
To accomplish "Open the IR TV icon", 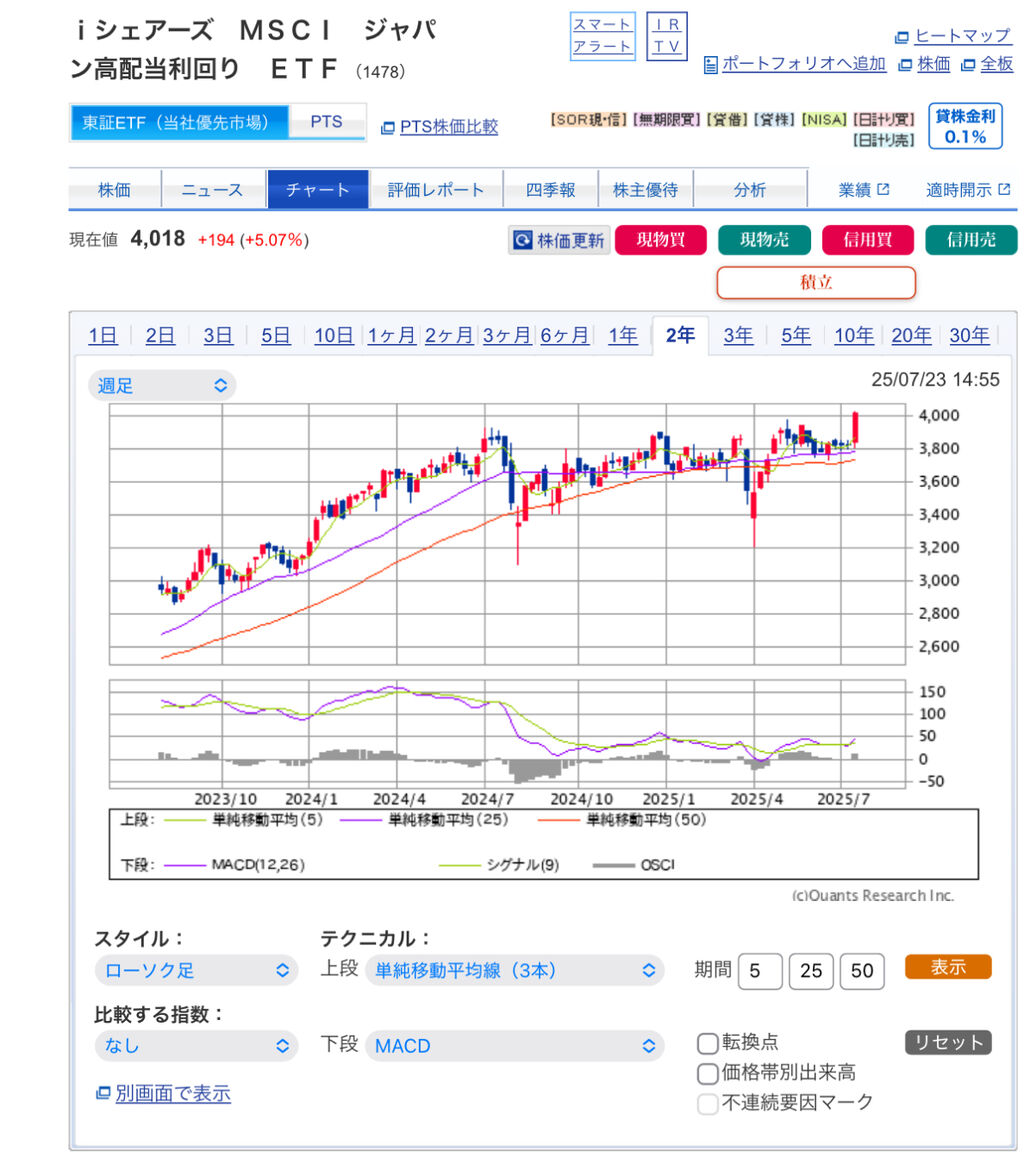I will tap(667, 36).
